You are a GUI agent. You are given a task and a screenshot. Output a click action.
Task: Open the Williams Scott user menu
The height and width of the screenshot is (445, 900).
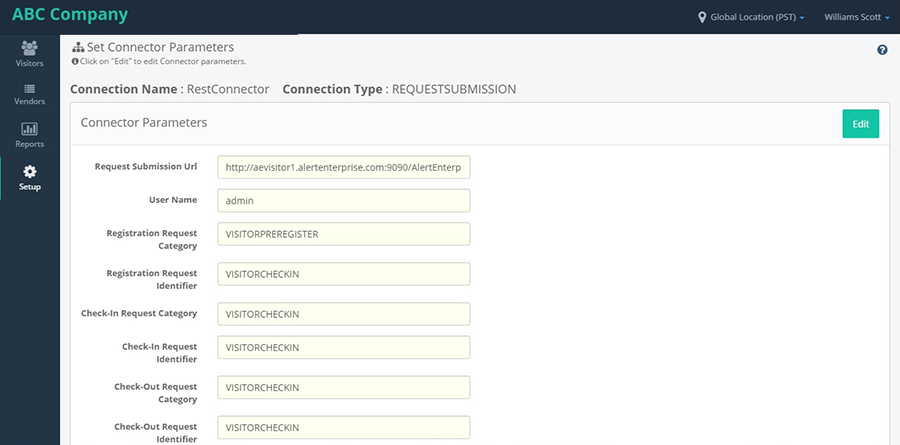point(856,17)
